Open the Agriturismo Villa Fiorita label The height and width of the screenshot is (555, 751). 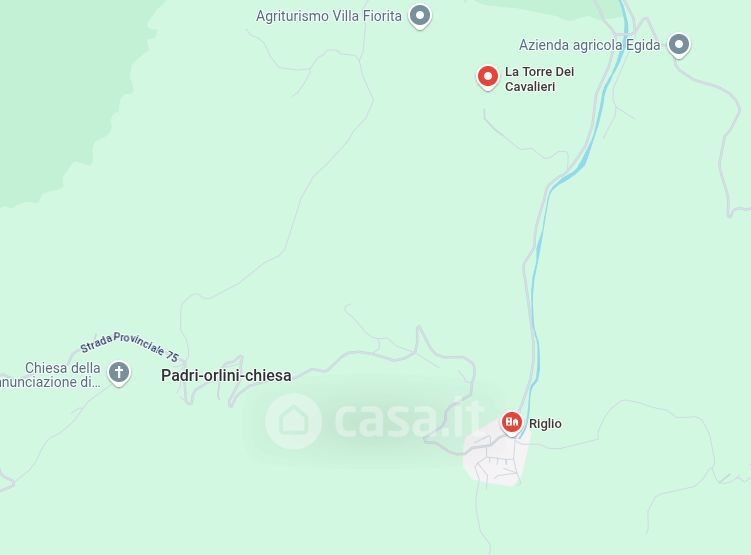(x=329, y=16)
